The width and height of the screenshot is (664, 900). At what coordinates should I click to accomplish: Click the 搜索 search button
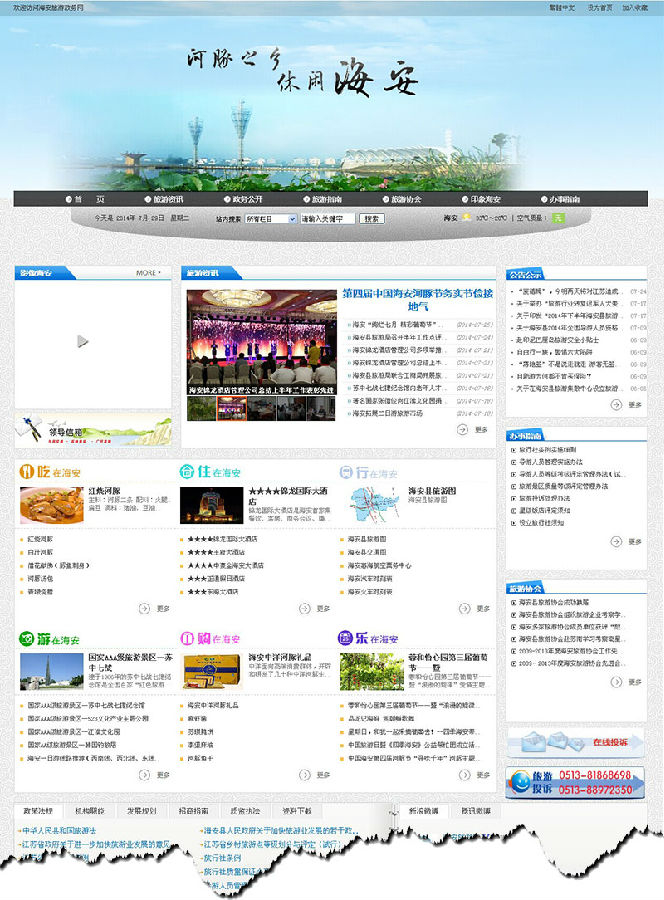(x=371, y=219)
